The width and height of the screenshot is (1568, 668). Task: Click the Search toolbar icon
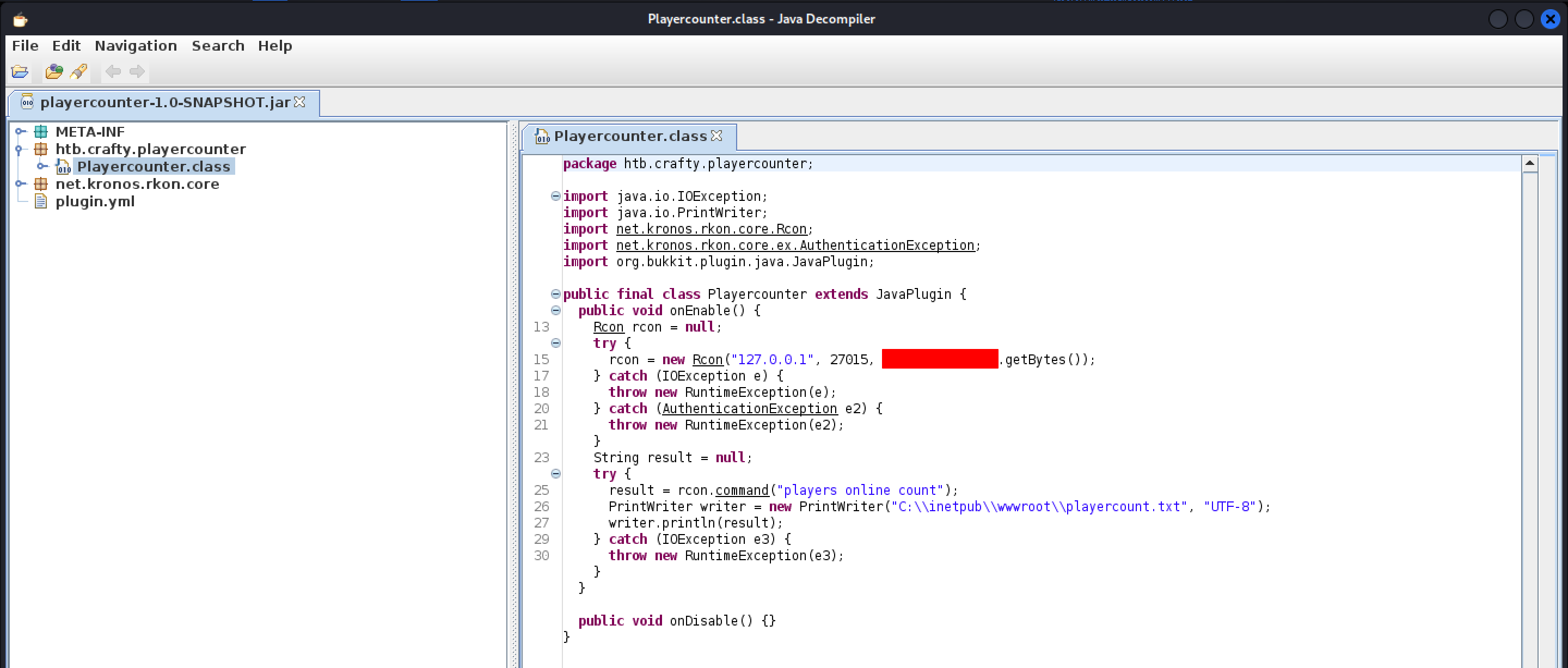click(x=79, y=72)
